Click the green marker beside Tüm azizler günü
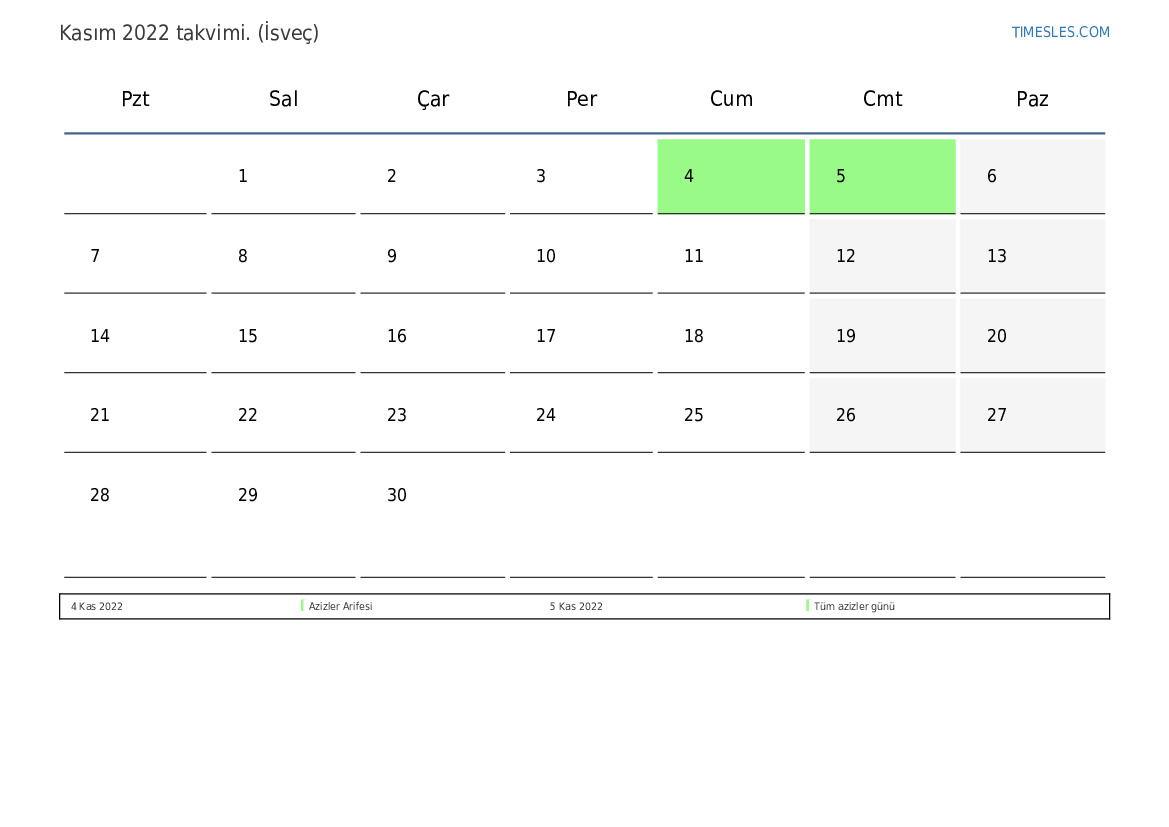The width and height of the screenshot is (1169, 827). point(807,606)
